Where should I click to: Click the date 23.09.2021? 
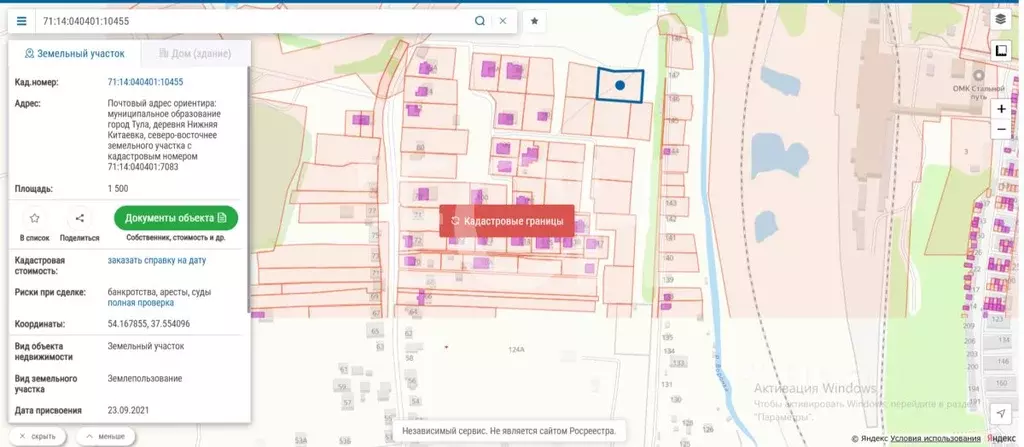[128, 410]
